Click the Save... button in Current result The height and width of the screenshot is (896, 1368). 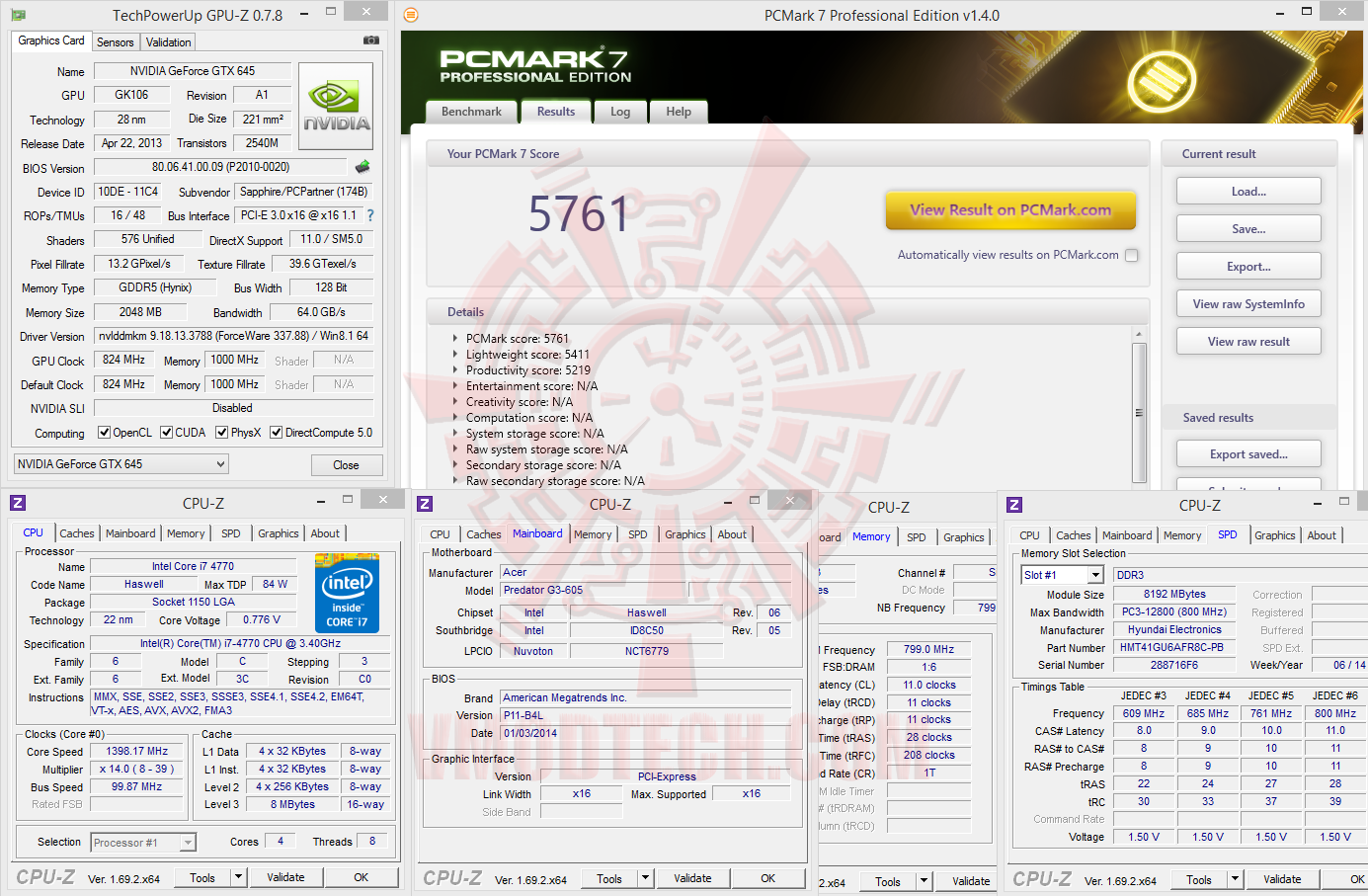tap(1248, 229)
